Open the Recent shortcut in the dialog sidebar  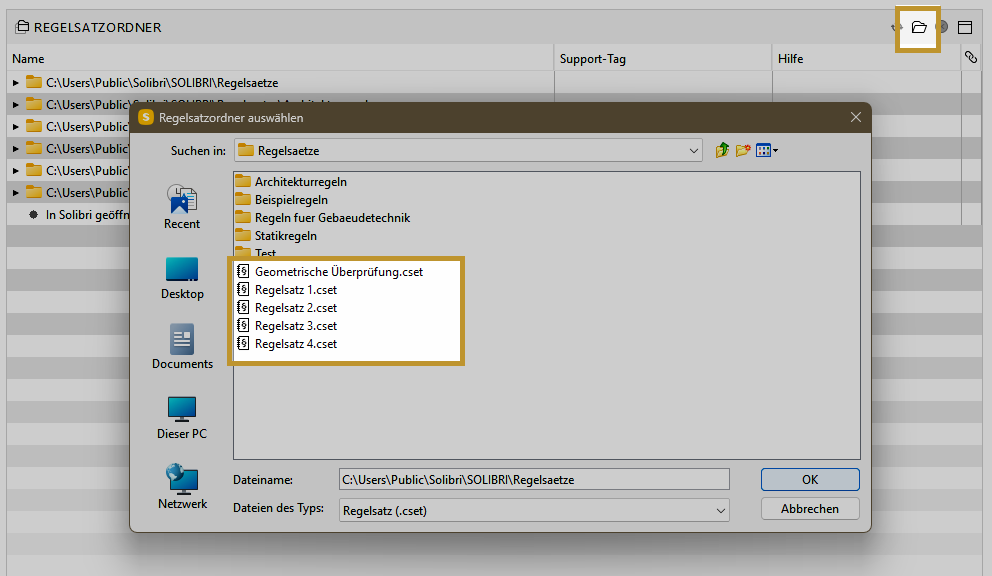(x=182, y=207)
